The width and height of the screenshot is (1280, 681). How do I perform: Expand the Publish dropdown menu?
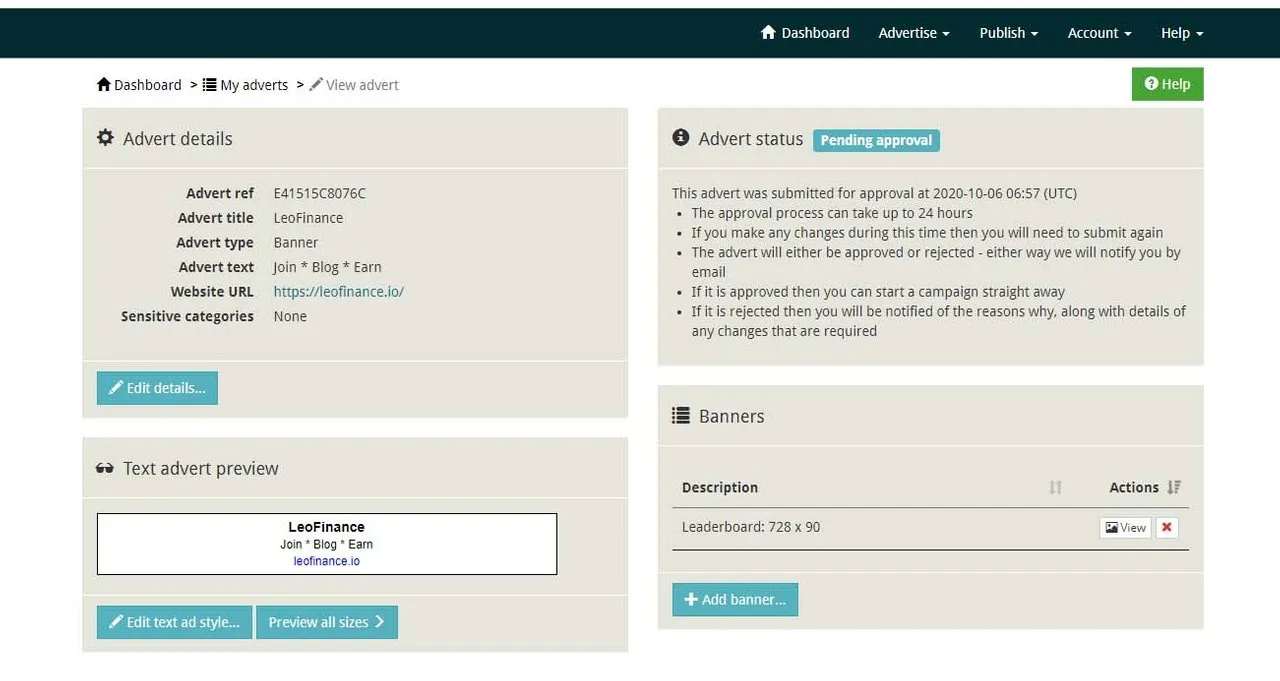pyautogui.click(x=1009, y=33)
